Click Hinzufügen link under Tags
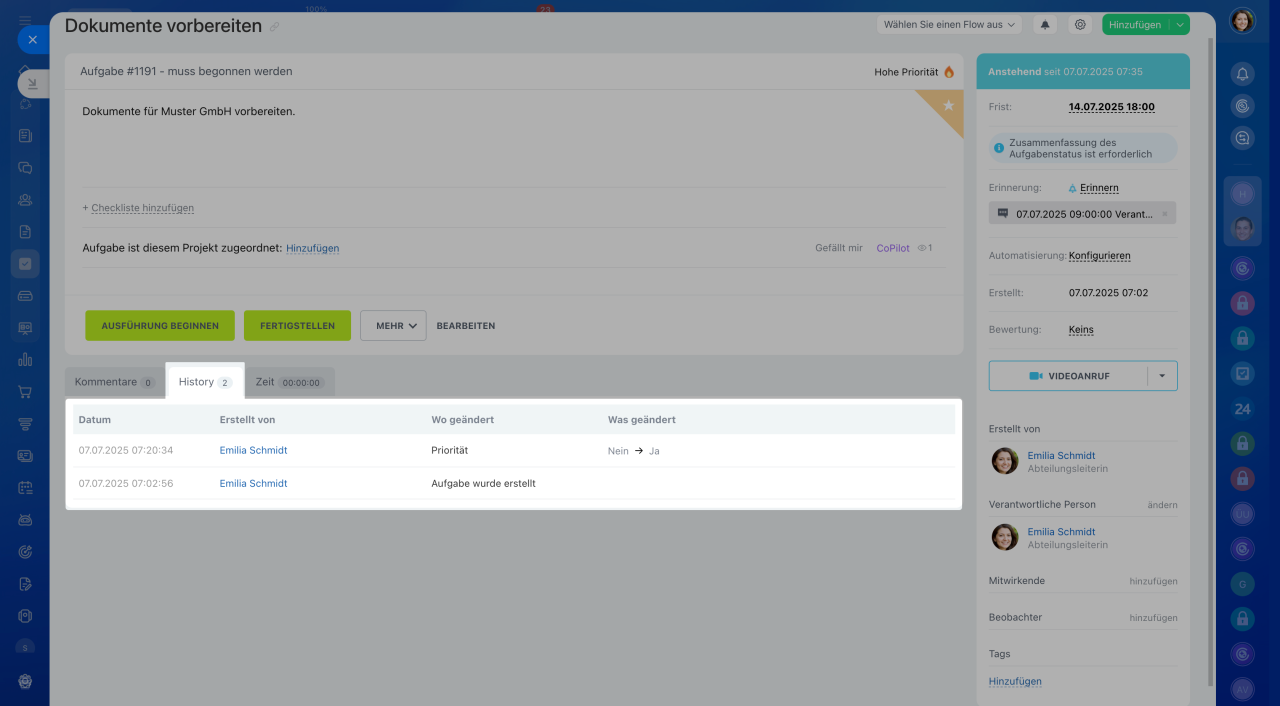This screenshot has width=1280, height=706. pyautogui.click(x=1015, y=682)
